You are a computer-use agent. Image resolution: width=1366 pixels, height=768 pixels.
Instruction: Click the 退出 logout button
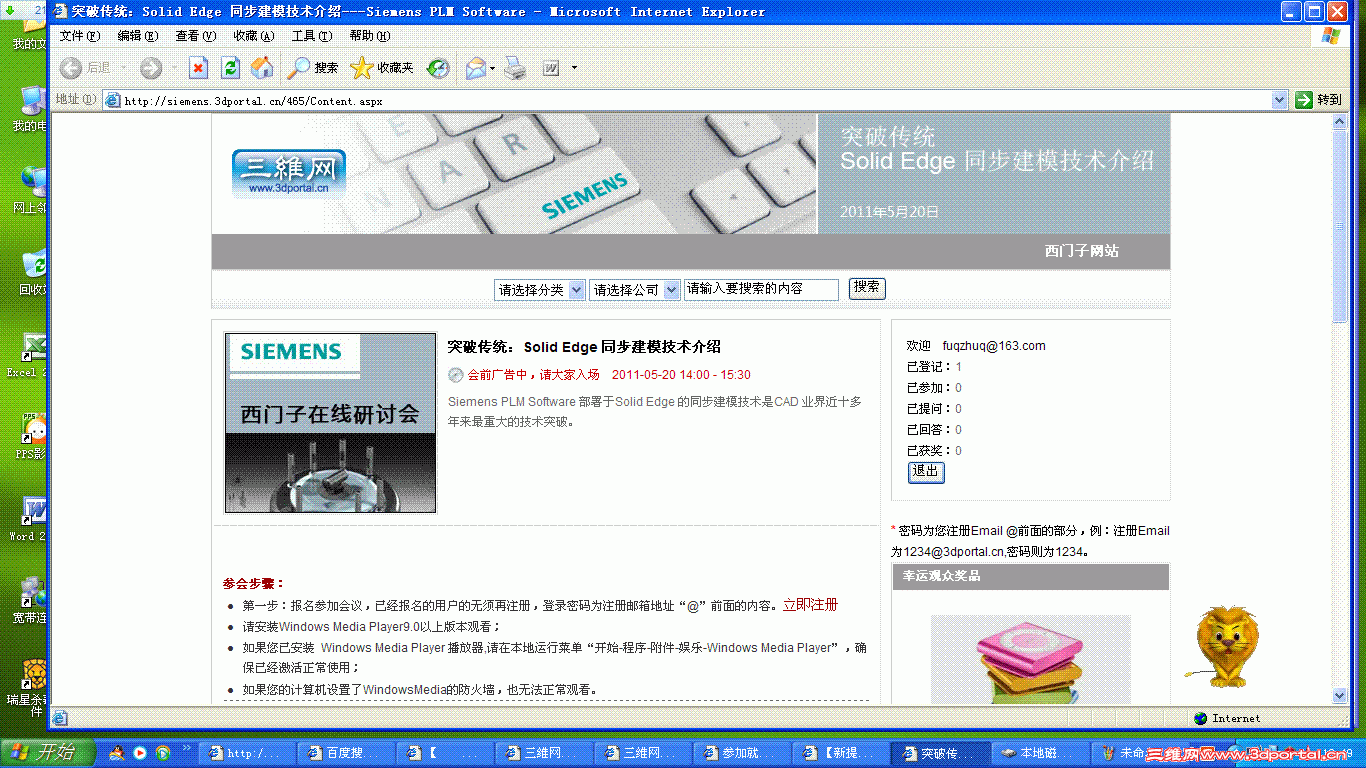click(926, 472)
